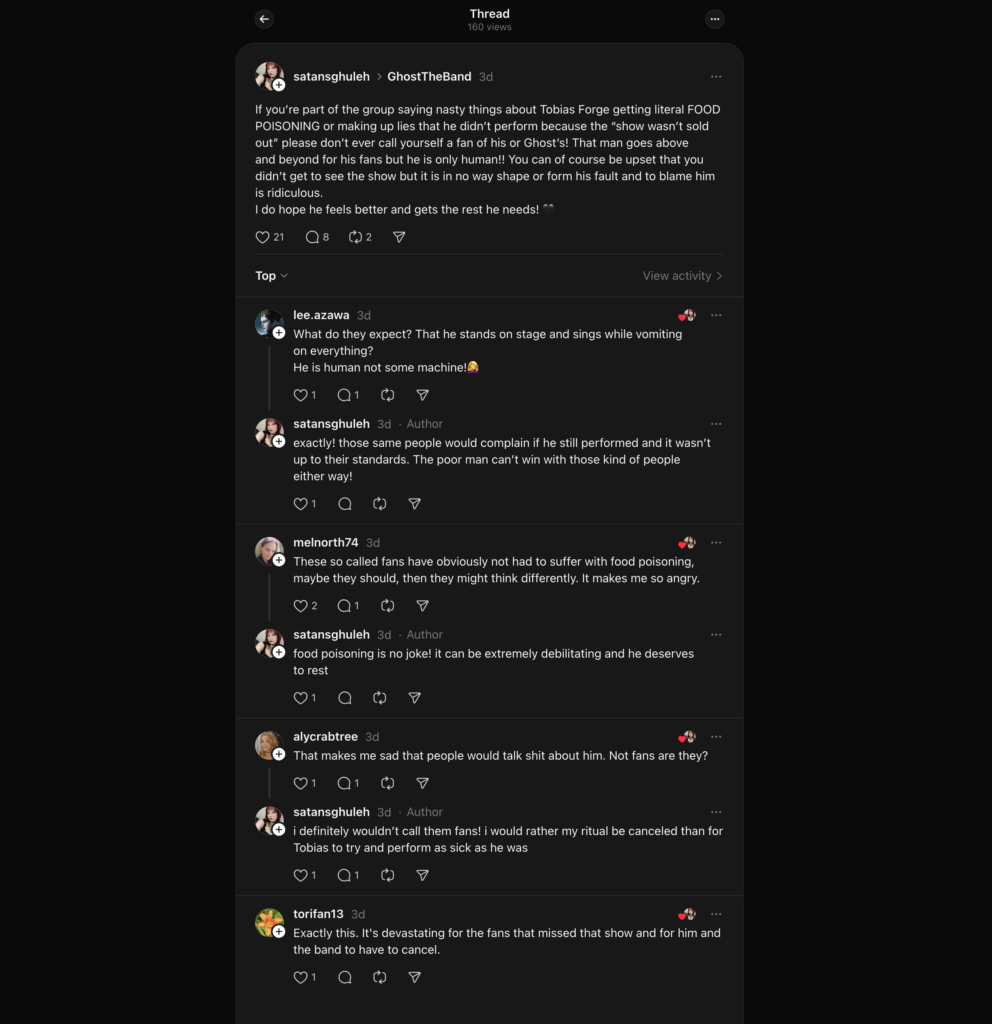The width and height of the screenshot is (992, 1024).
Task: Reply to torifan13's comment
Action: pyautogui.click(x=345, y=978)
